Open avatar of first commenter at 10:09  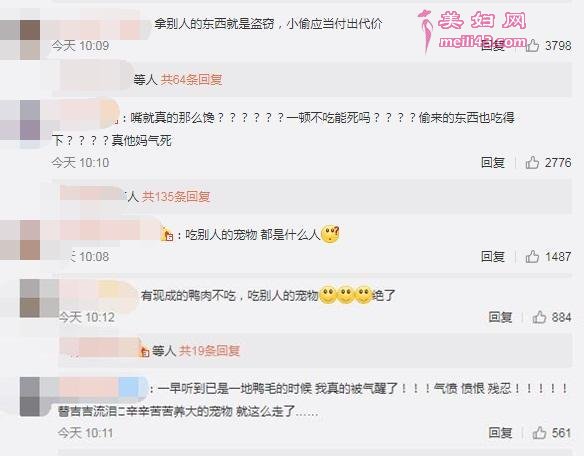[20, 40]
